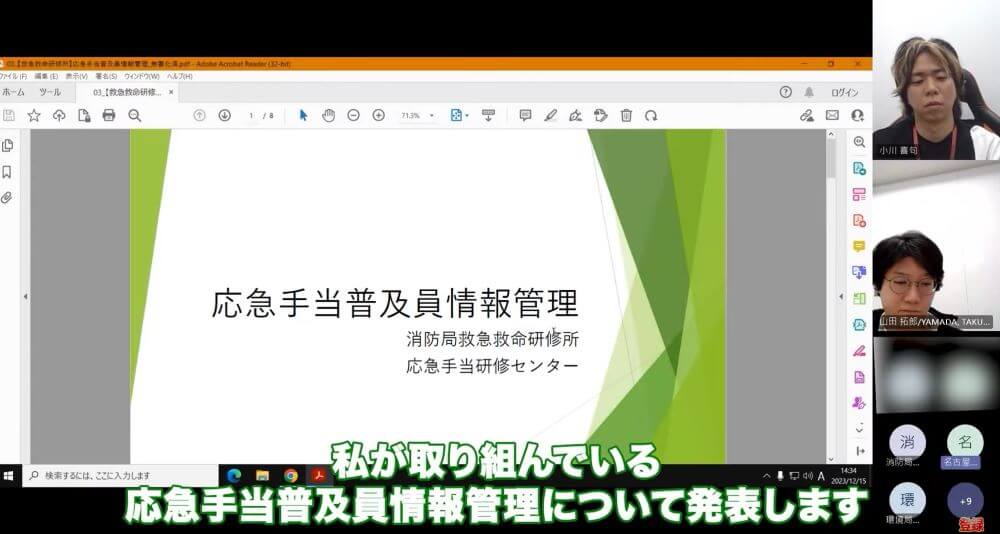
Task: Open the ファイル(F) menu
Action: click(x=13, y=76)
